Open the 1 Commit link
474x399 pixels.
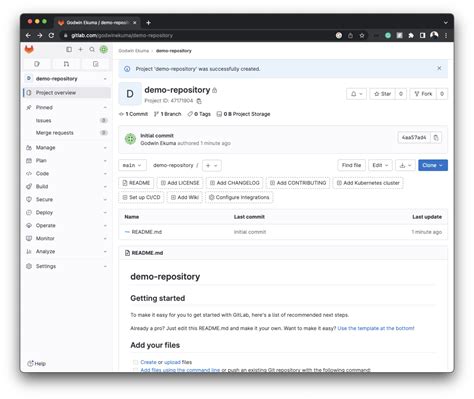[x=134, y=114]
